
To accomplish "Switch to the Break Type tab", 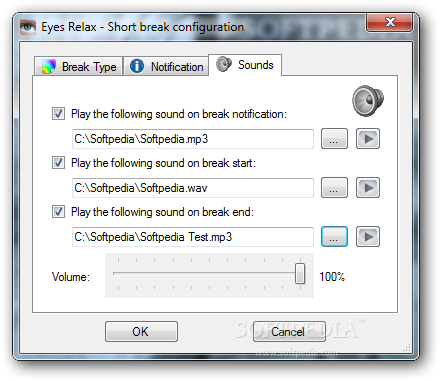I will click(79, 66).
